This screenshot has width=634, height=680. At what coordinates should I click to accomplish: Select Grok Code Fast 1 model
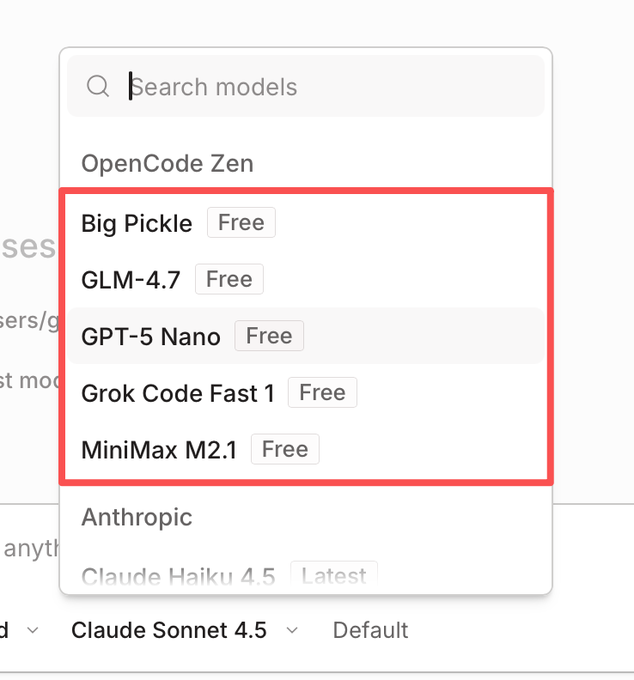click(x=177, y=393)
